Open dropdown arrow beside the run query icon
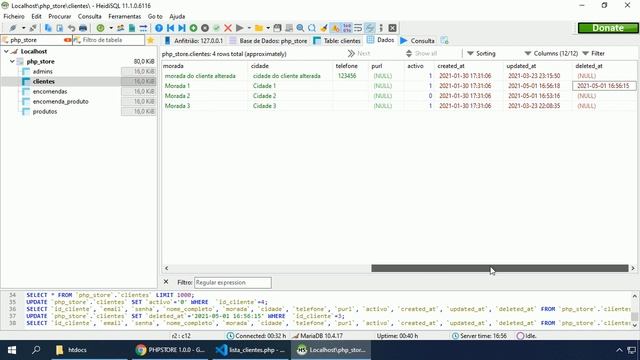The width and height of the screenshot is (640, 360). coord(249,28)
